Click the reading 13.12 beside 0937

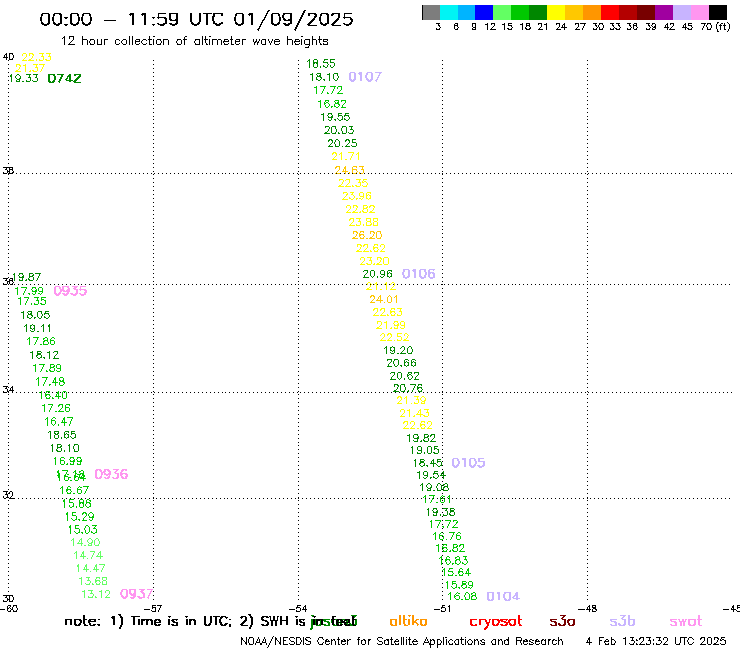[96, 594]
